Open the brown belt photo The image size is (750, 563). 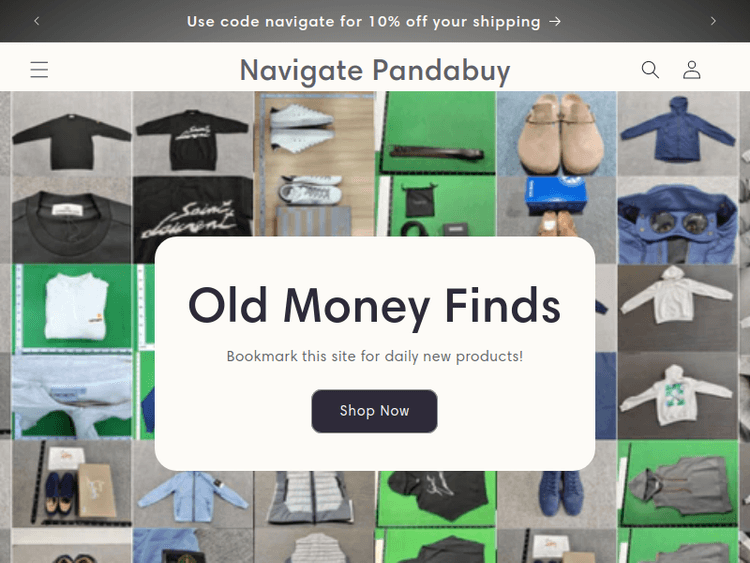[x=436, y=133]
